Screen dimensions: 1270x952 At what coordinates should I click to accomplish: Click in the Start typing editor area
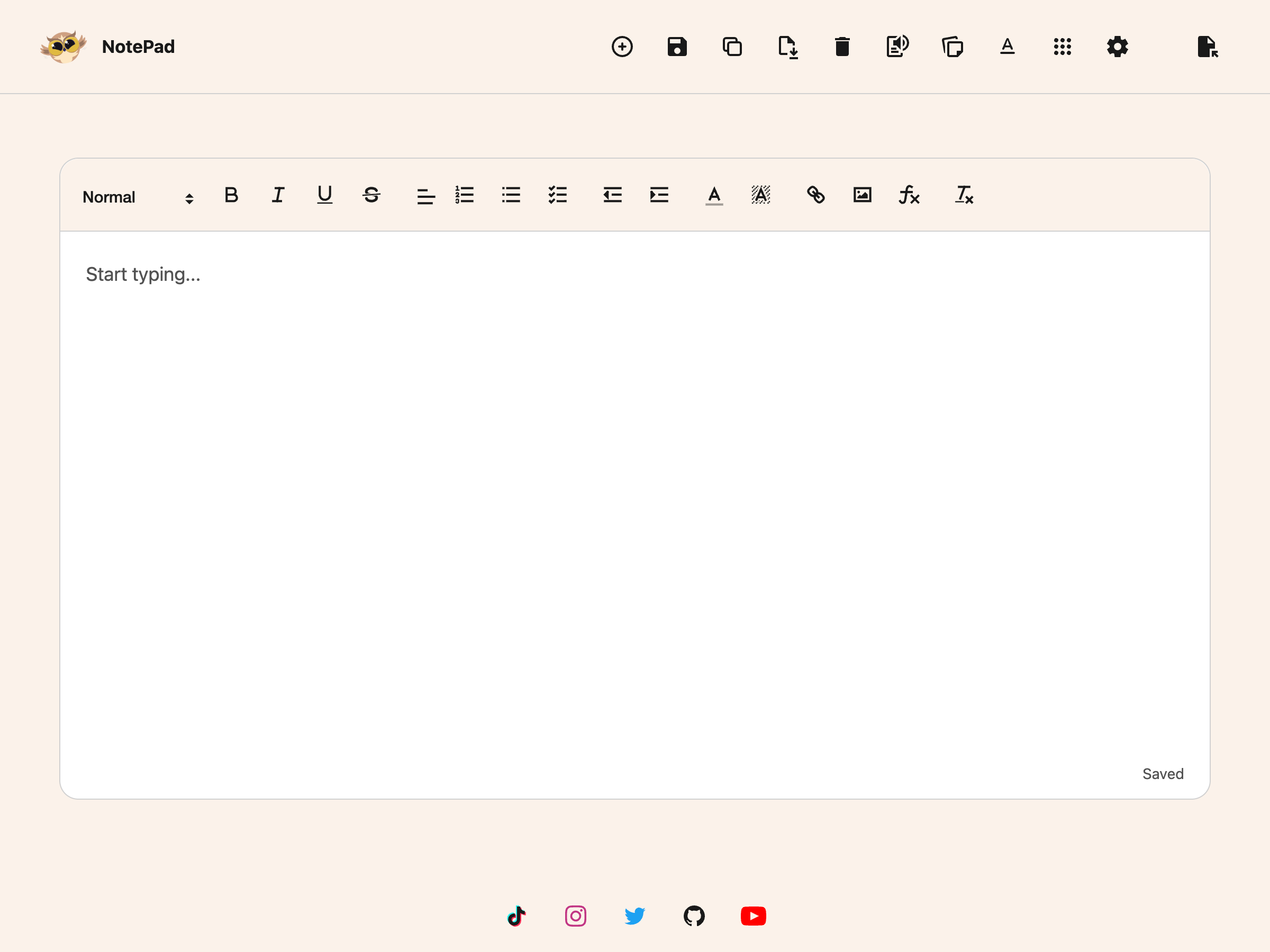point(634,499)
